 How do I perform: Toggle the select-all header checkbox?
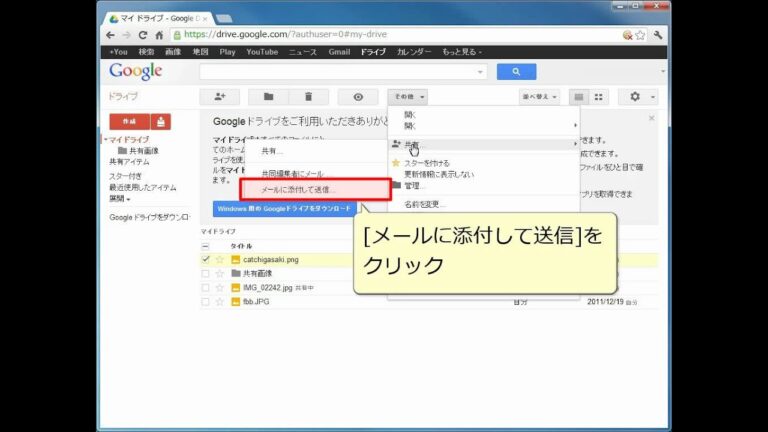pyautogui.click(x=205, y=246)
